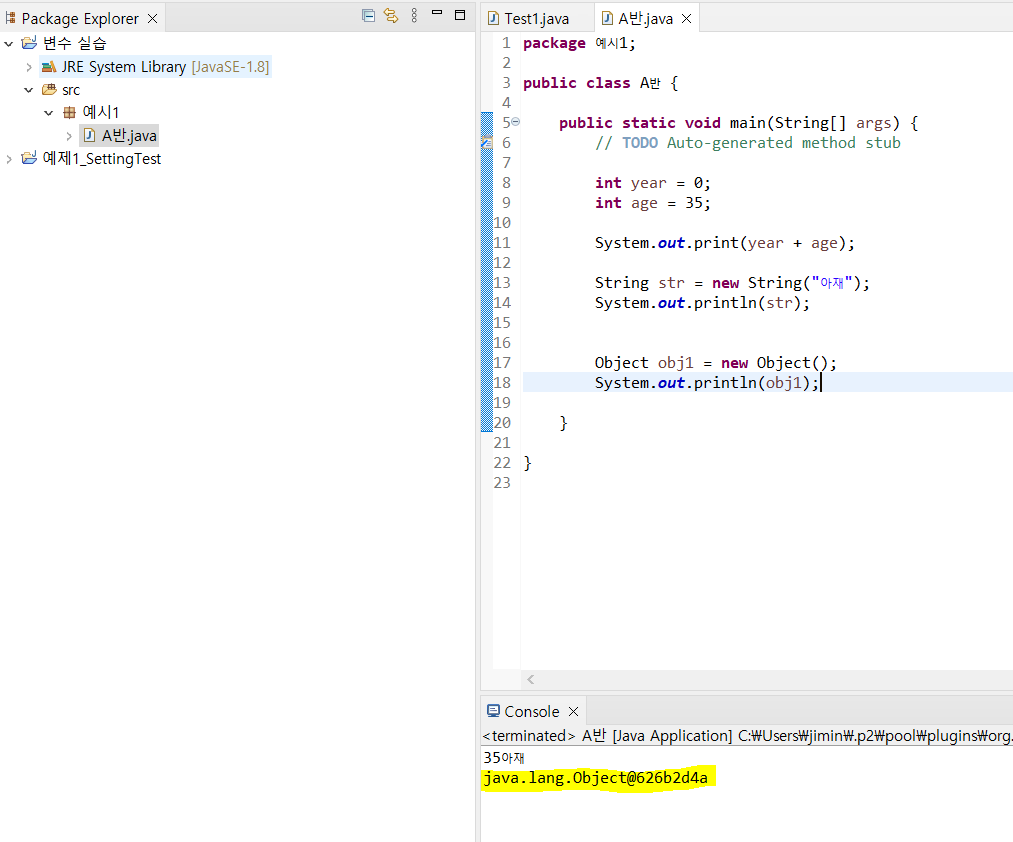Click the 'int year = 0;' statement
Screen dimensions: 1013x842
pos(653,184)
